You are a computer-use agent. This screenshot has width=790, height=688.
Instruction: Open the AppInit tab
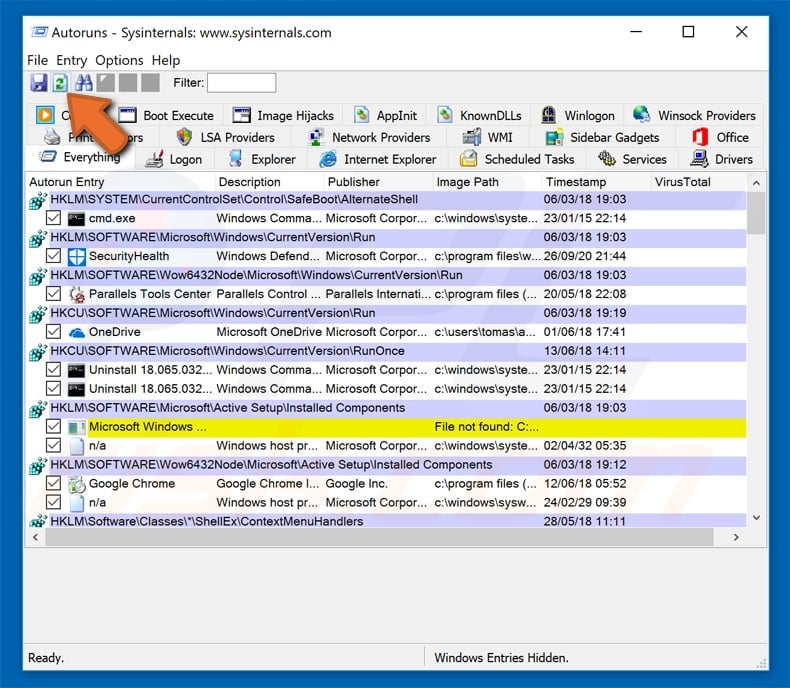pos(385,115)
